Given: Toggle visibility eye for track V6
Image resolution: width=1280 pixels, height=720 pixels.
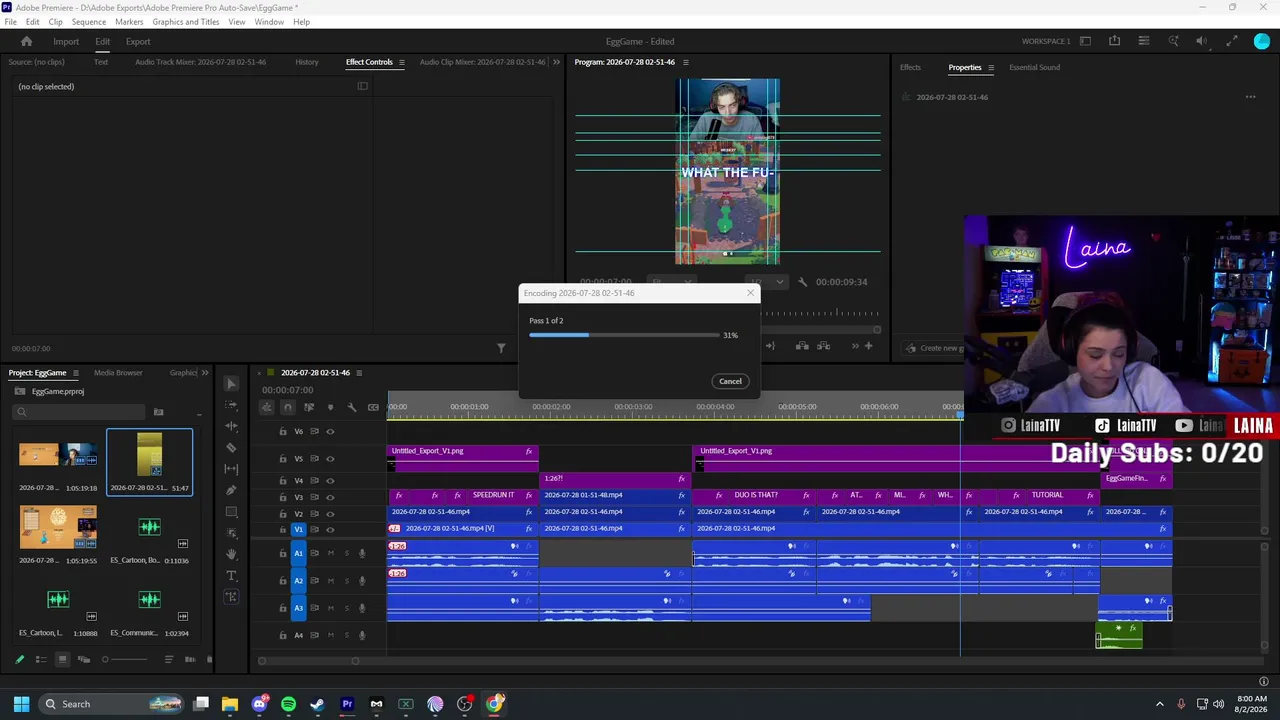Looking at the screenshot, I should point(330,432).
